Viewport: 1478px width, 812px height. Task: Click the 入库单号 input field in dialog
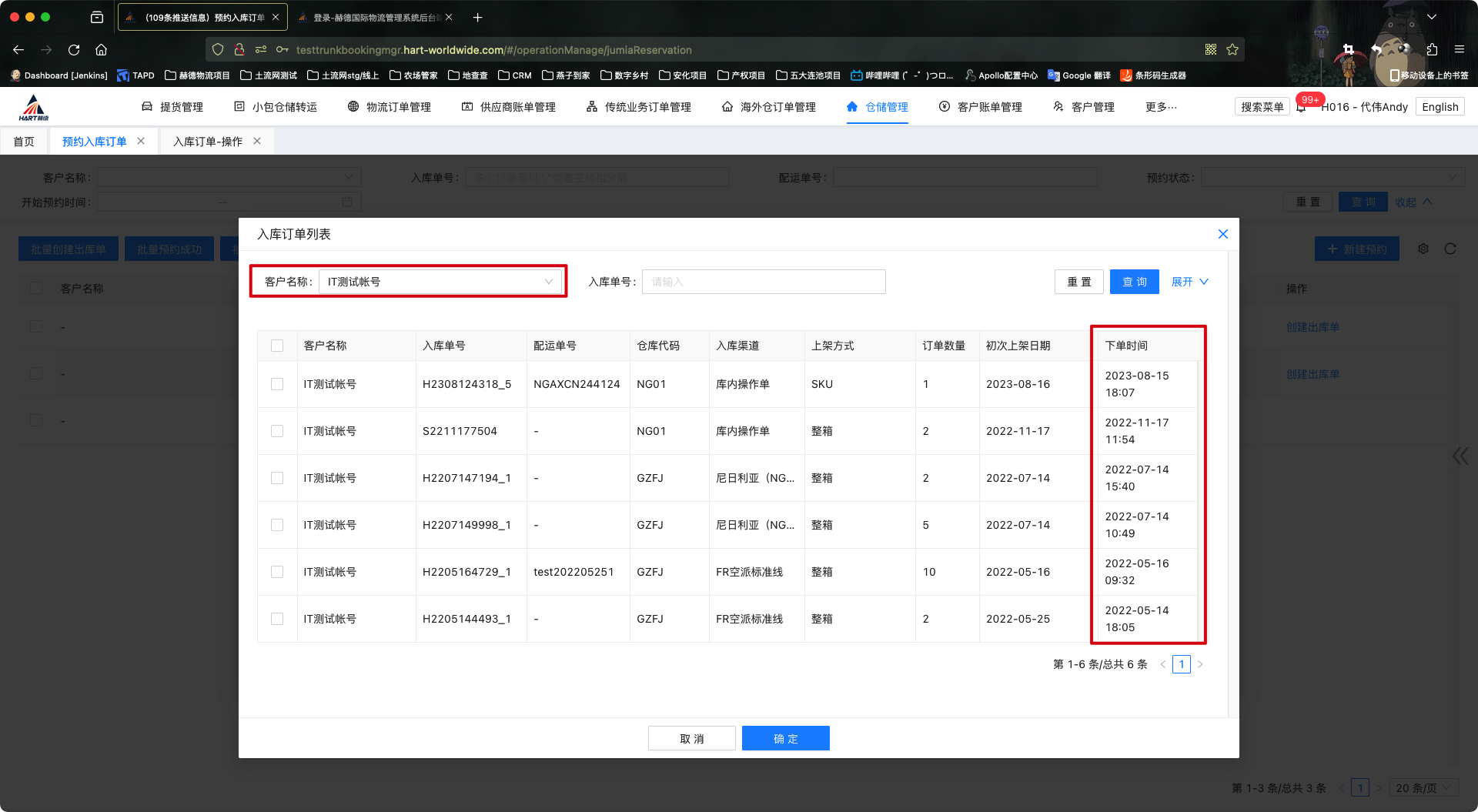click(x=763, y=282)
